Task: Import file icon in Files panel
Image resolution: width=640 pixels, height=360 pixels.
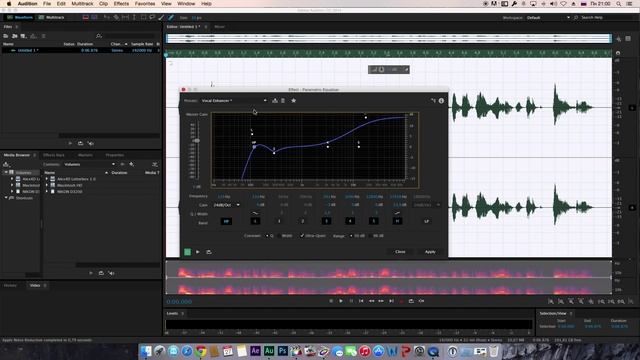Action: (15, 36)
